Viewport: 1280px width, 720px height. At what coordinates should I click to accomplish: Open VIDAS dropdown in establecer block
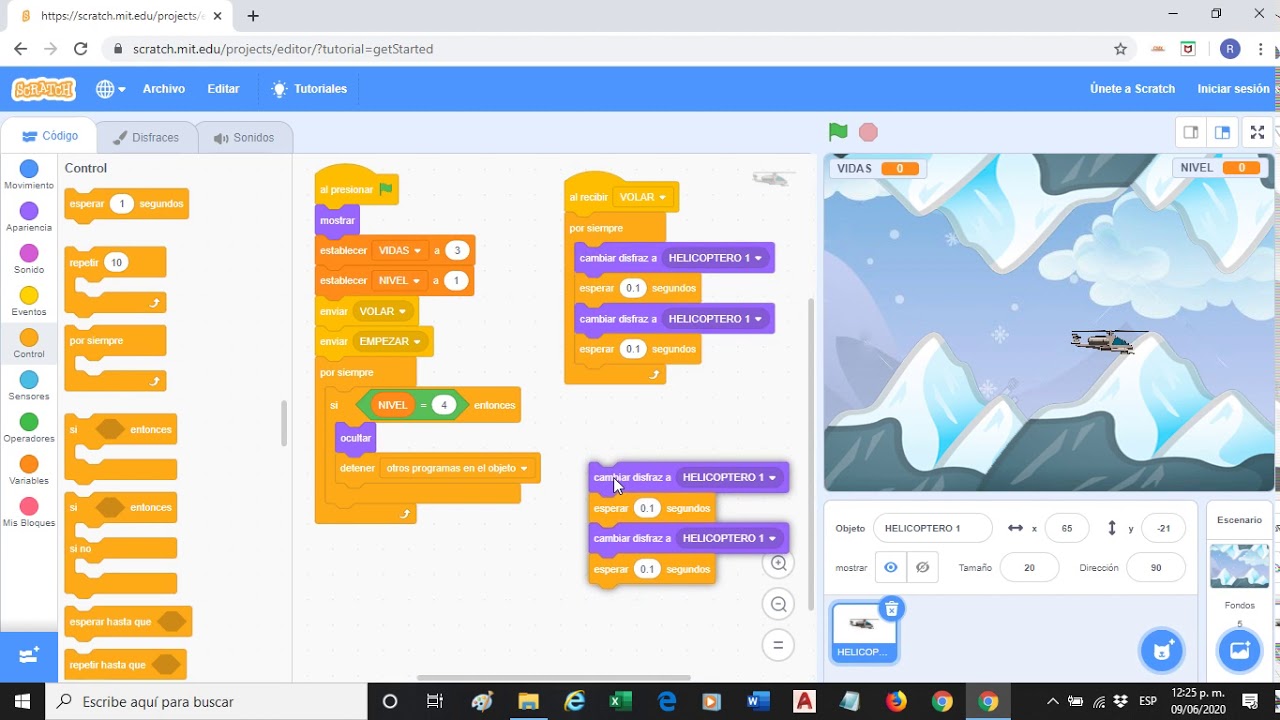[x=399, y=250]
